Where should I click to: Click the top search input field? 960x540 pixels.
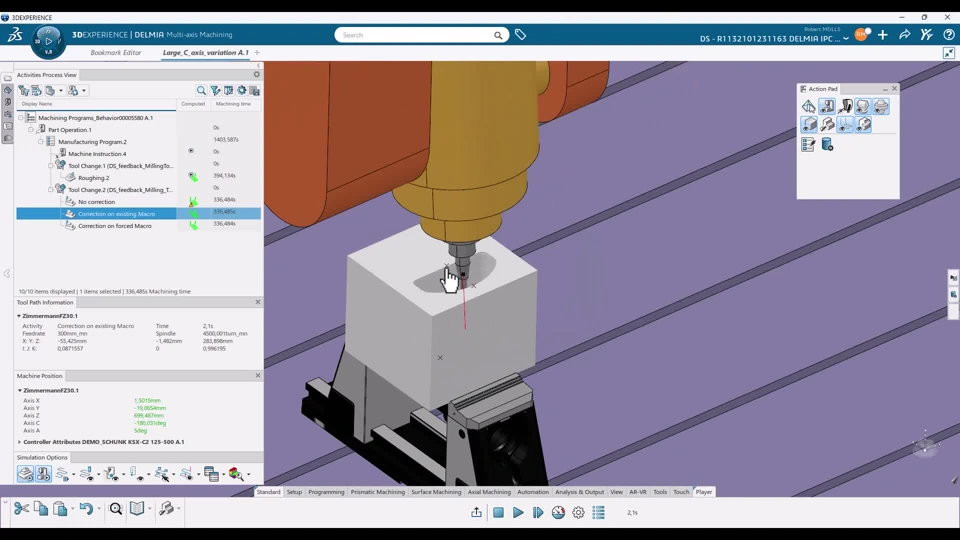click(x=416, y=35)
